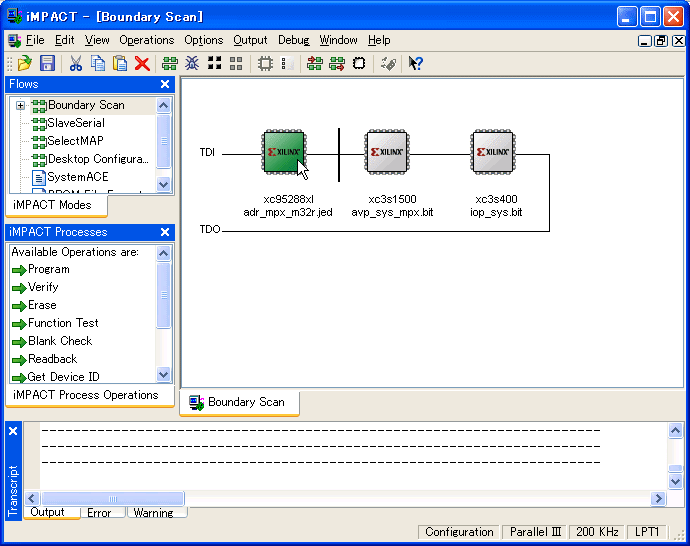The height and width of the screenshot is (546, 690).
Task: Click the What's This help cursor icon
Action: pyautogui.click(x=416, y=63)
